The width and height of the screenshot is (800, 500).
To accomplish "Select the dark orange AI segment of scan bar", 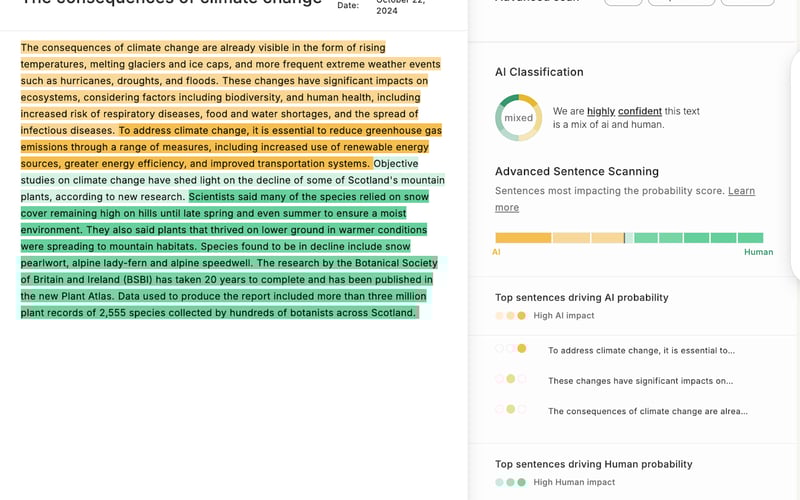I will point(522,238).
